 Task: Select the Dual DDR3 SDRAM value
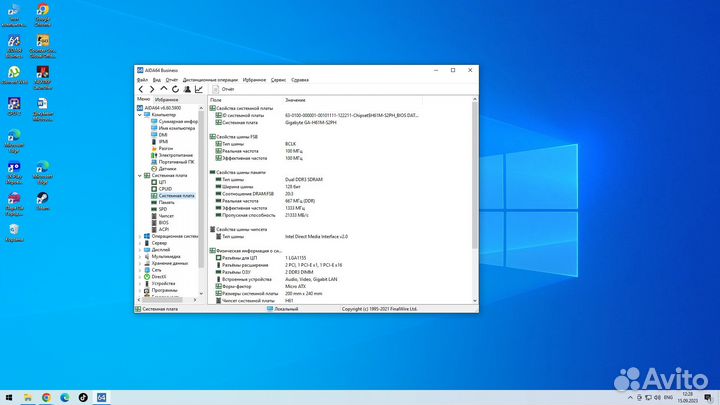(x=304, y=180)
